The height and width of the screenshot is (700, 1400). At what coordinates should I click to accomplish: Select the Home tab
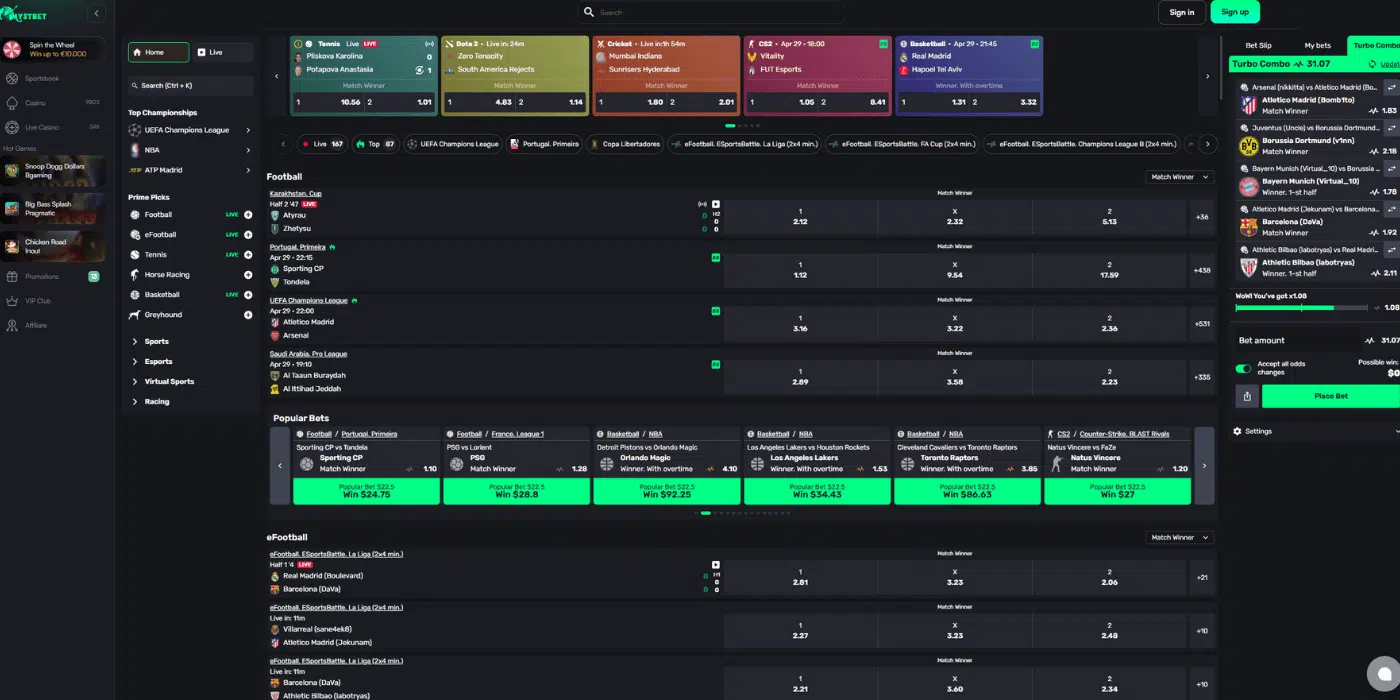coord(158,52)
